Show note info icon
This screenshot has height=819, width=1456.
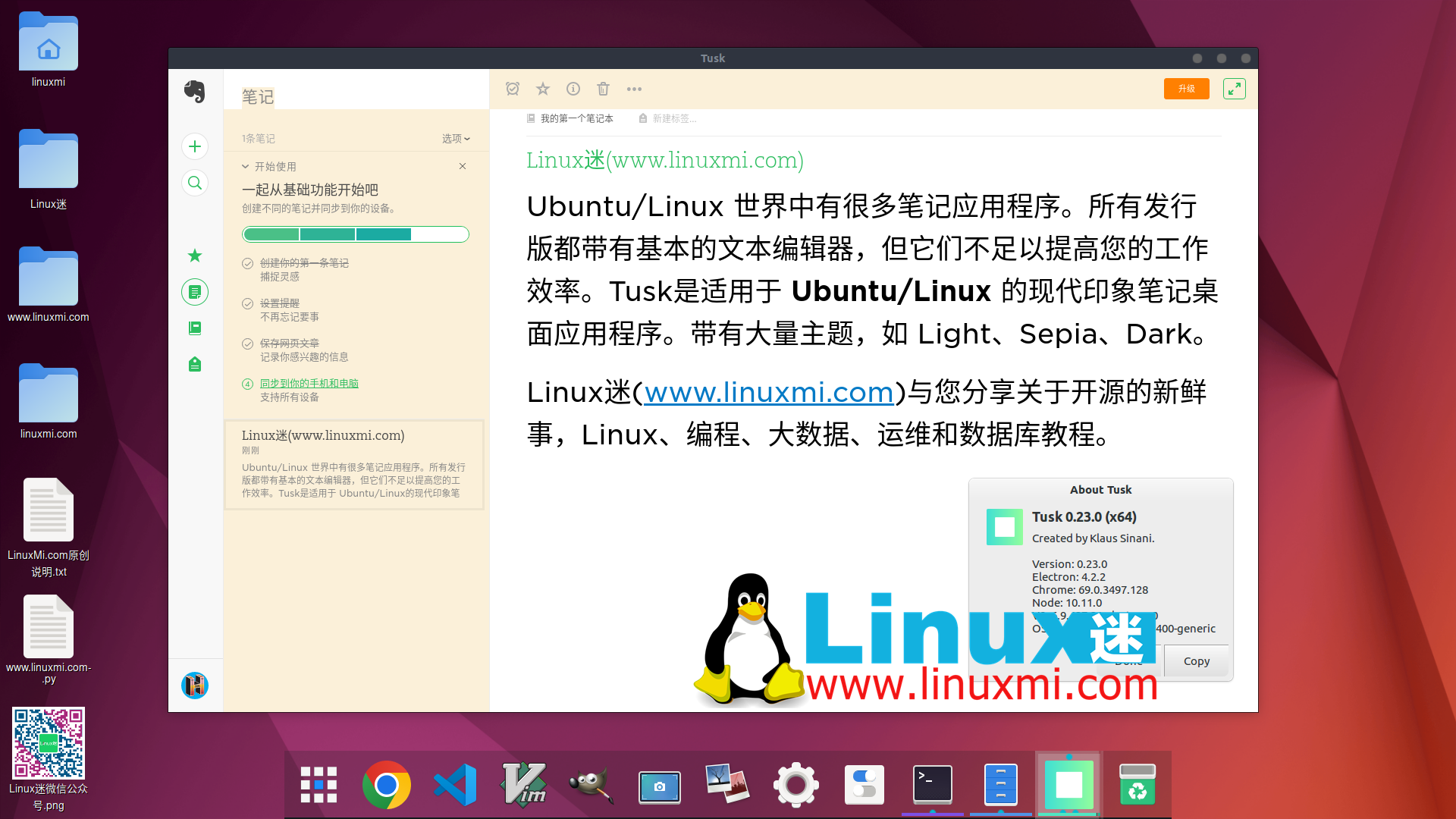click(573, 89)
